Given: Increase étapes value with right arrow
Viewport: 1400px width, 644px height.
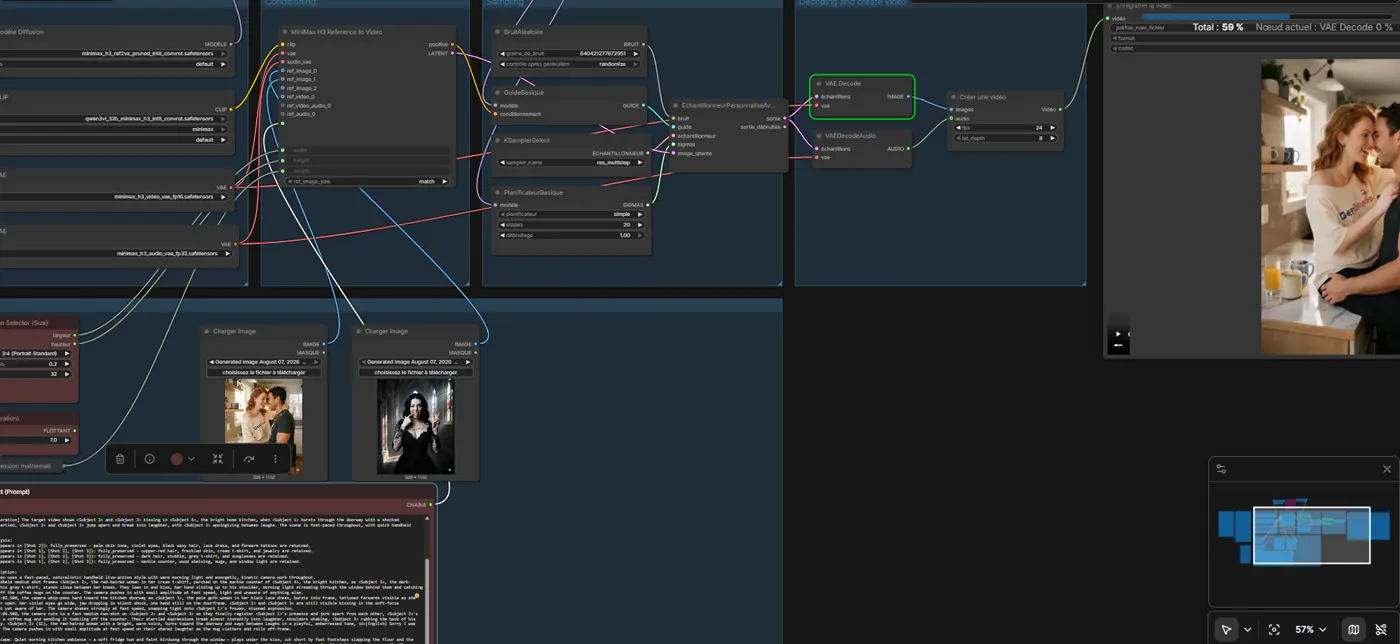Looking at the screenshot, I should (x=640, y=225).
